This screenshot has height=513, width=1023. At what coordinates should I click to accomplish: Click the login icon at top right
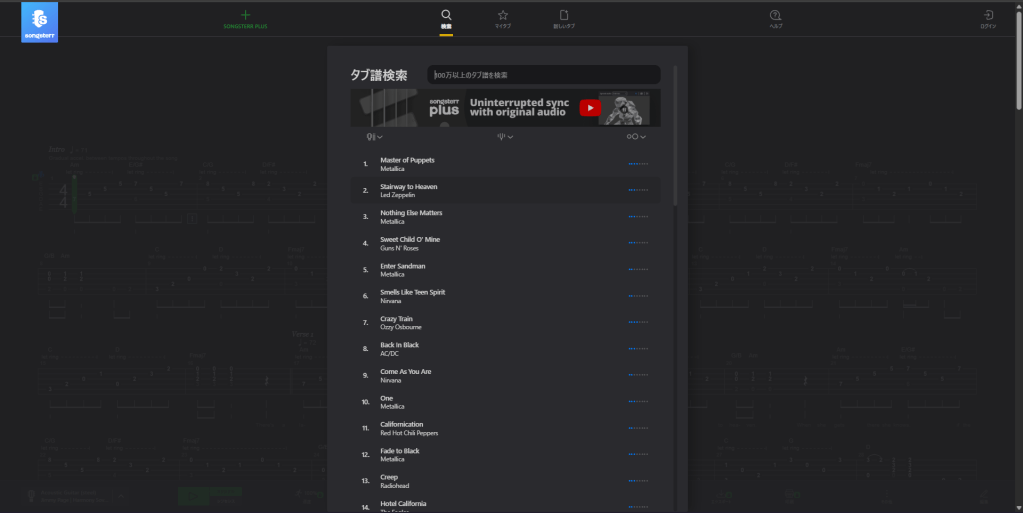[988, 16]
